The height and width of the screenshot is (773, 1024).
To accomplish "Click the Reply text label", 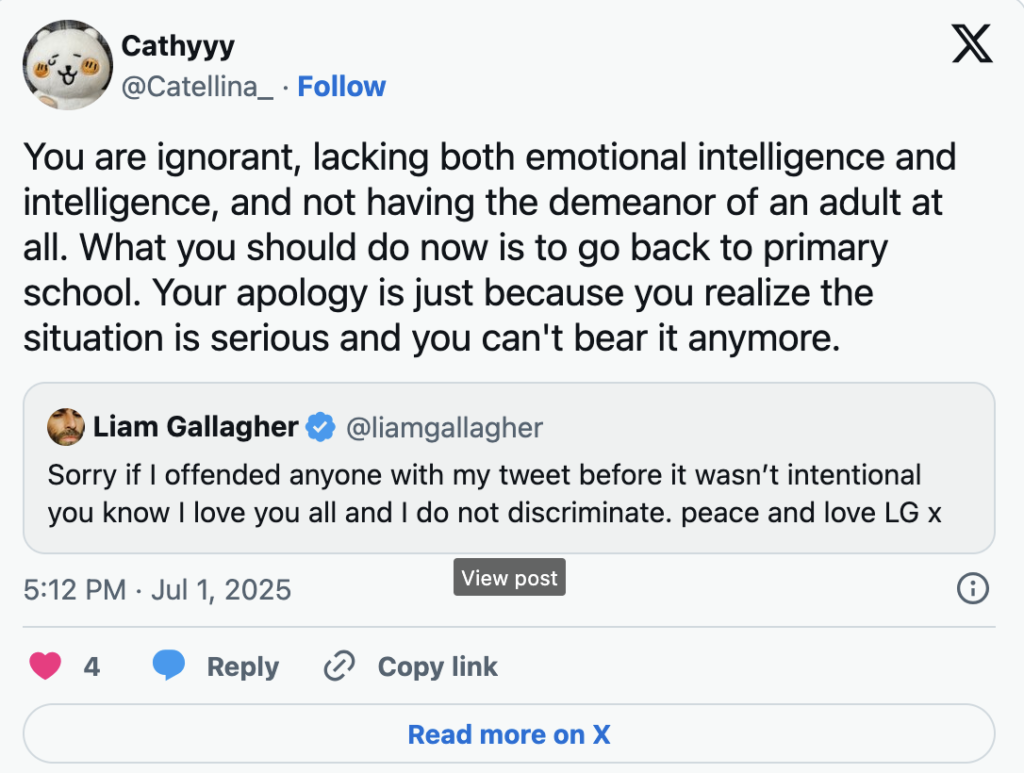I will pos(242,667).
